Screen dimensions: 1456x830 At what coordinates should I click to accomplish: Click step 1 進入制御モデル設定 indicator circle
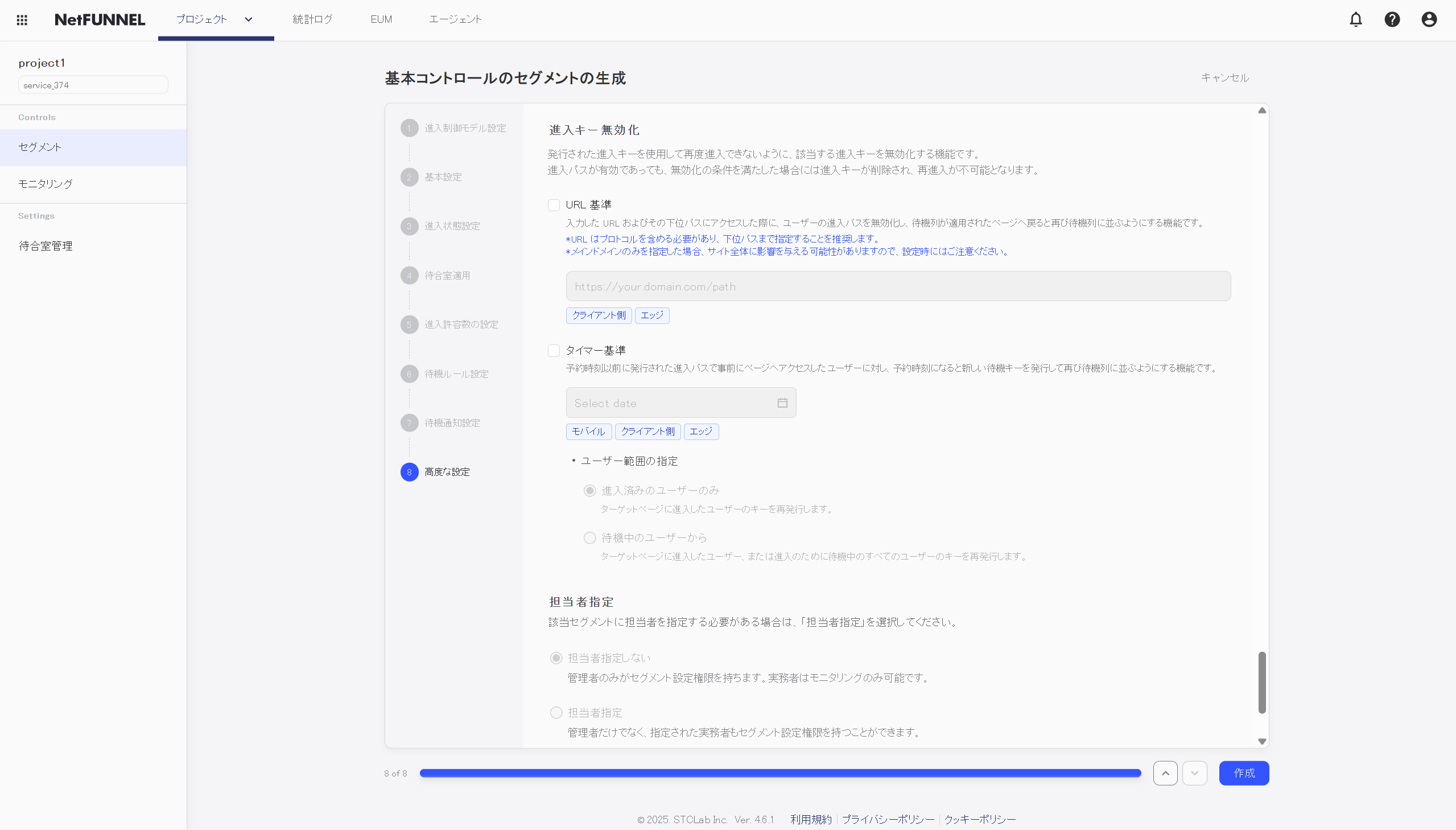410,128
